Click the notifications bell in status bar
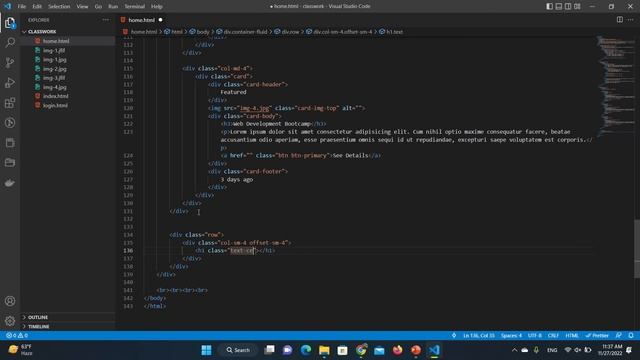640x360 pixels. (x=631, y=335)
